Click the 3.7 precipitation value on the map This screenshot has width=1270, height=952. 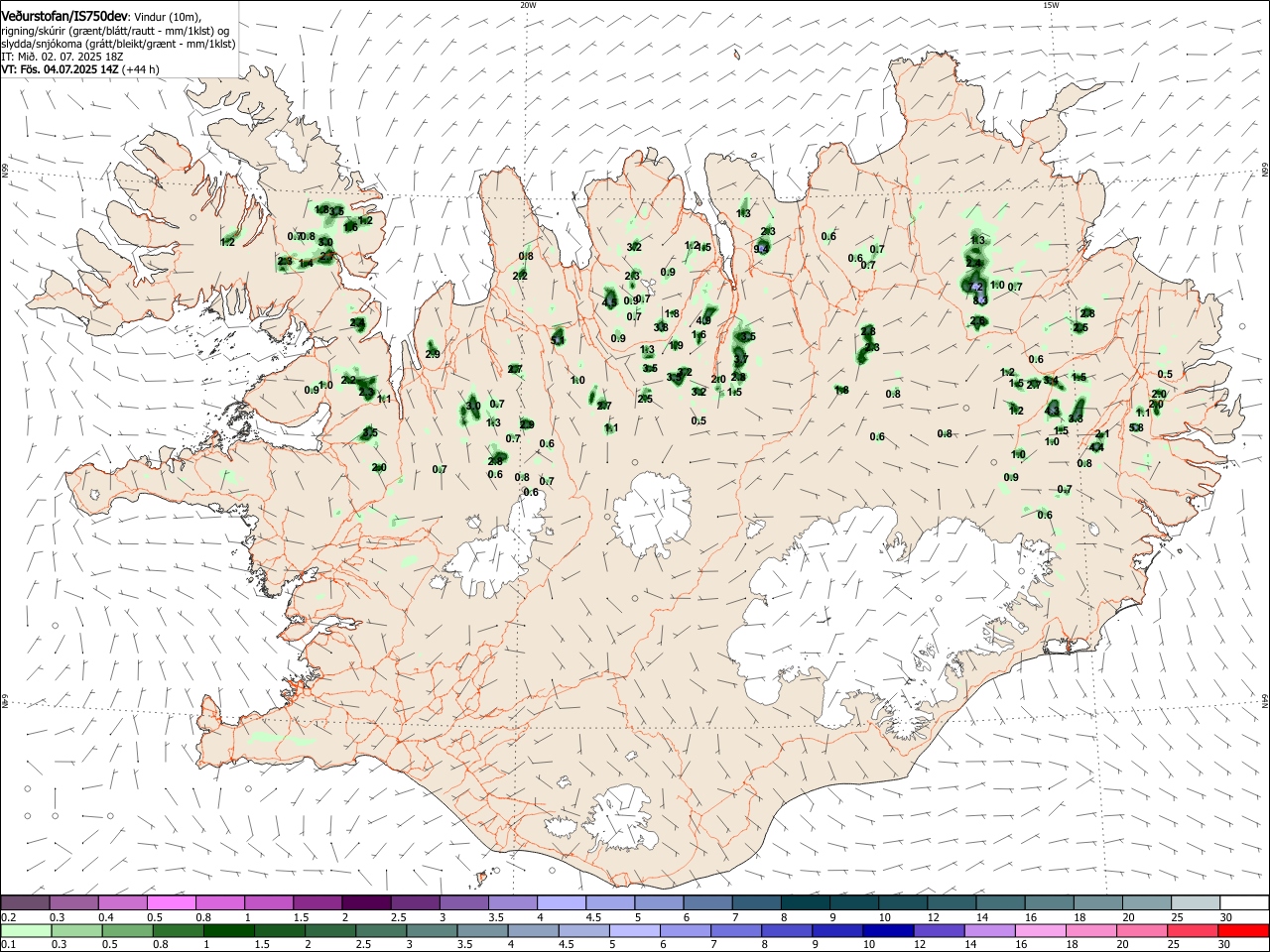pyautogui.click(x=740, y=359)
